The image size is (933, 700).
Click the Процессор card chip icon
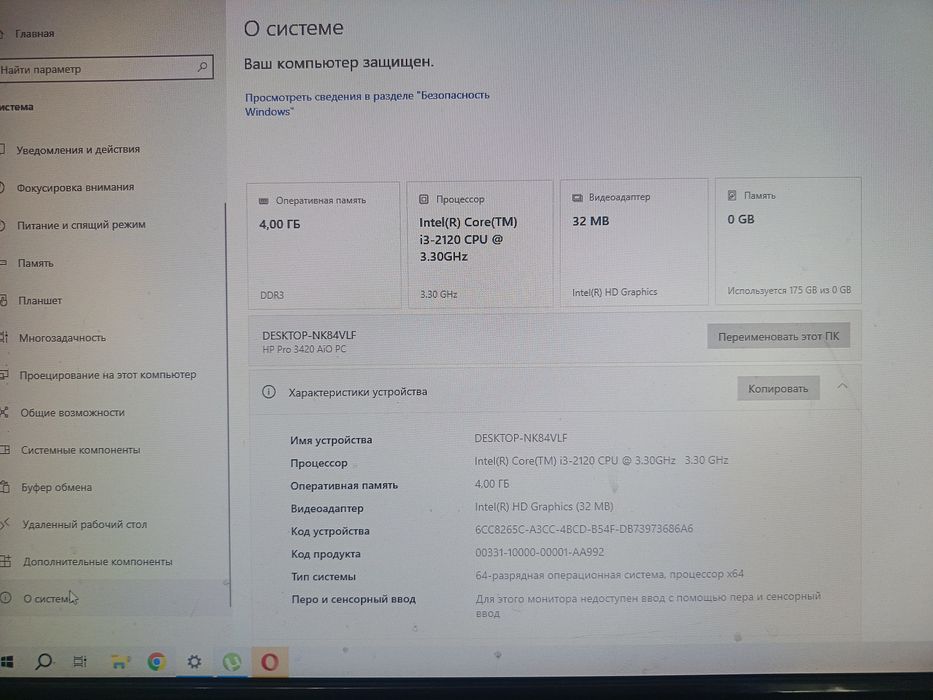424,199
